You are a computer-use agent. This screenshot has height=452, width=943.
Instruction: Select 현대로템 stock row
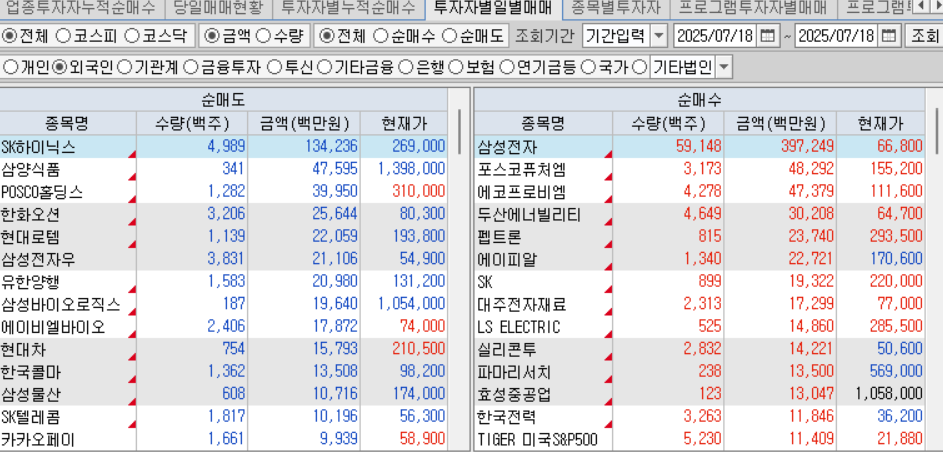pyautogui.click(x=224, y=237)
